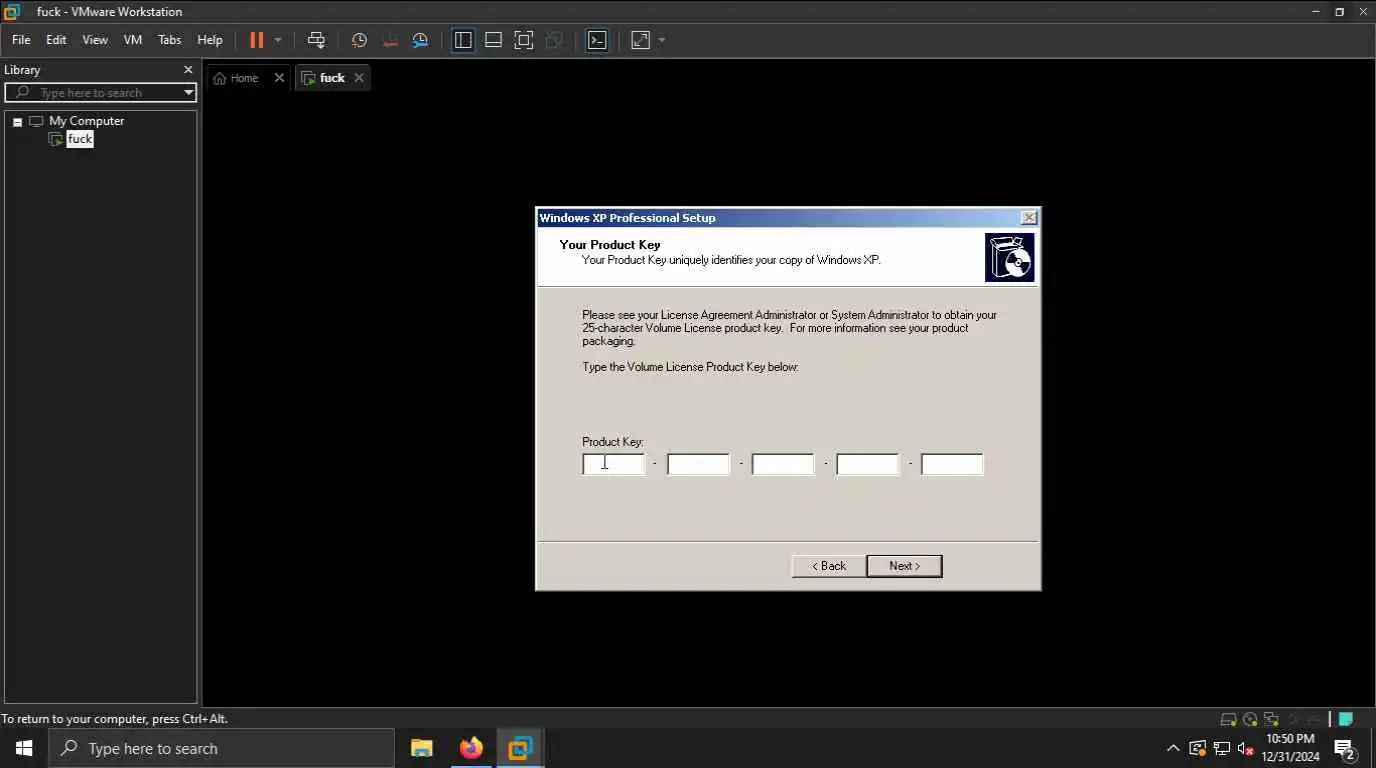Collapse the My Computer tree node
Viewport: 1376px width, 768px height.
pyautogui.click(x=17, y=122)
